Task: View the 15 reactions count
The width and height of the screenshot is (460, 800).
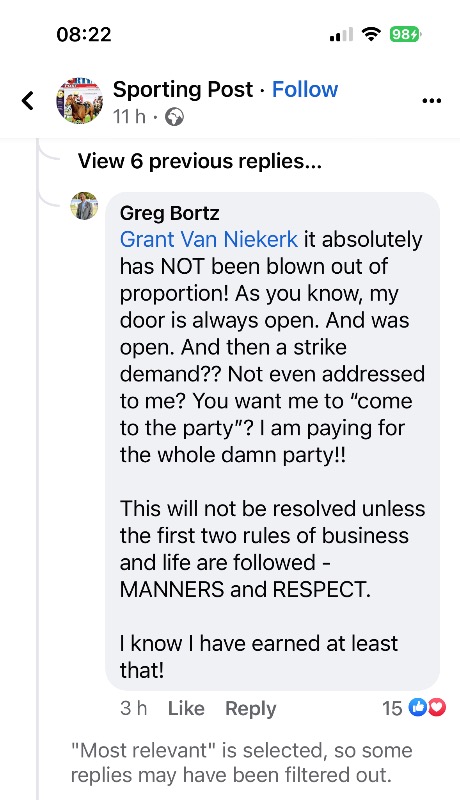Action: coord(392,708)
